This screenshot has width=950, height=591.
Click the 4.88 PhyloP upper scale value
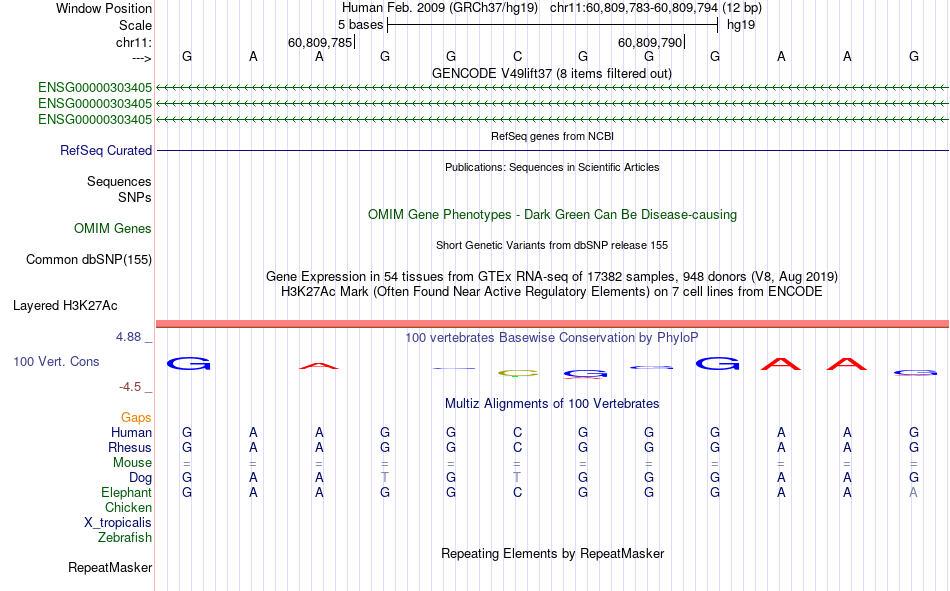[128, 337]
